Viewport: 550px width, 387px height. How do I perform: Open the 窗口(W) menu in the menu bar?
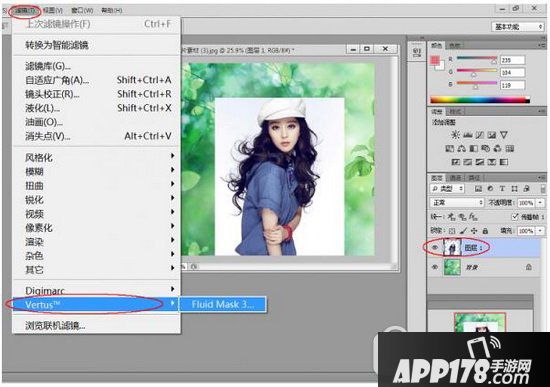click(82, 11)
